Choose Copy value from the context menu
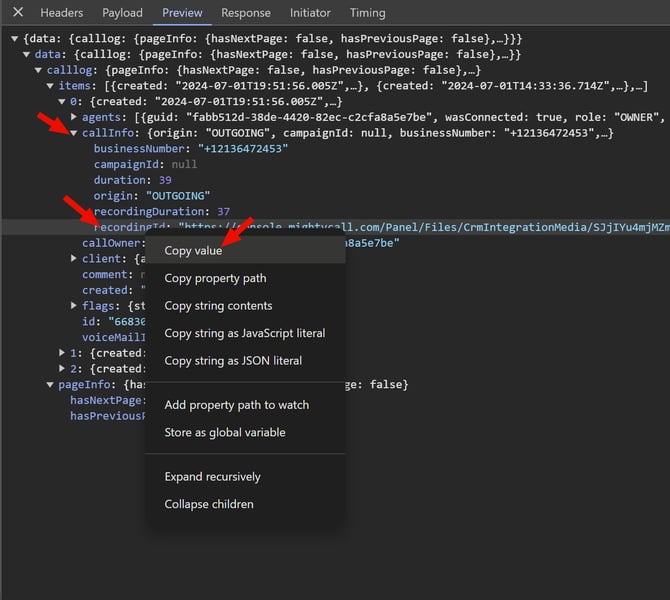 point(245,250)
